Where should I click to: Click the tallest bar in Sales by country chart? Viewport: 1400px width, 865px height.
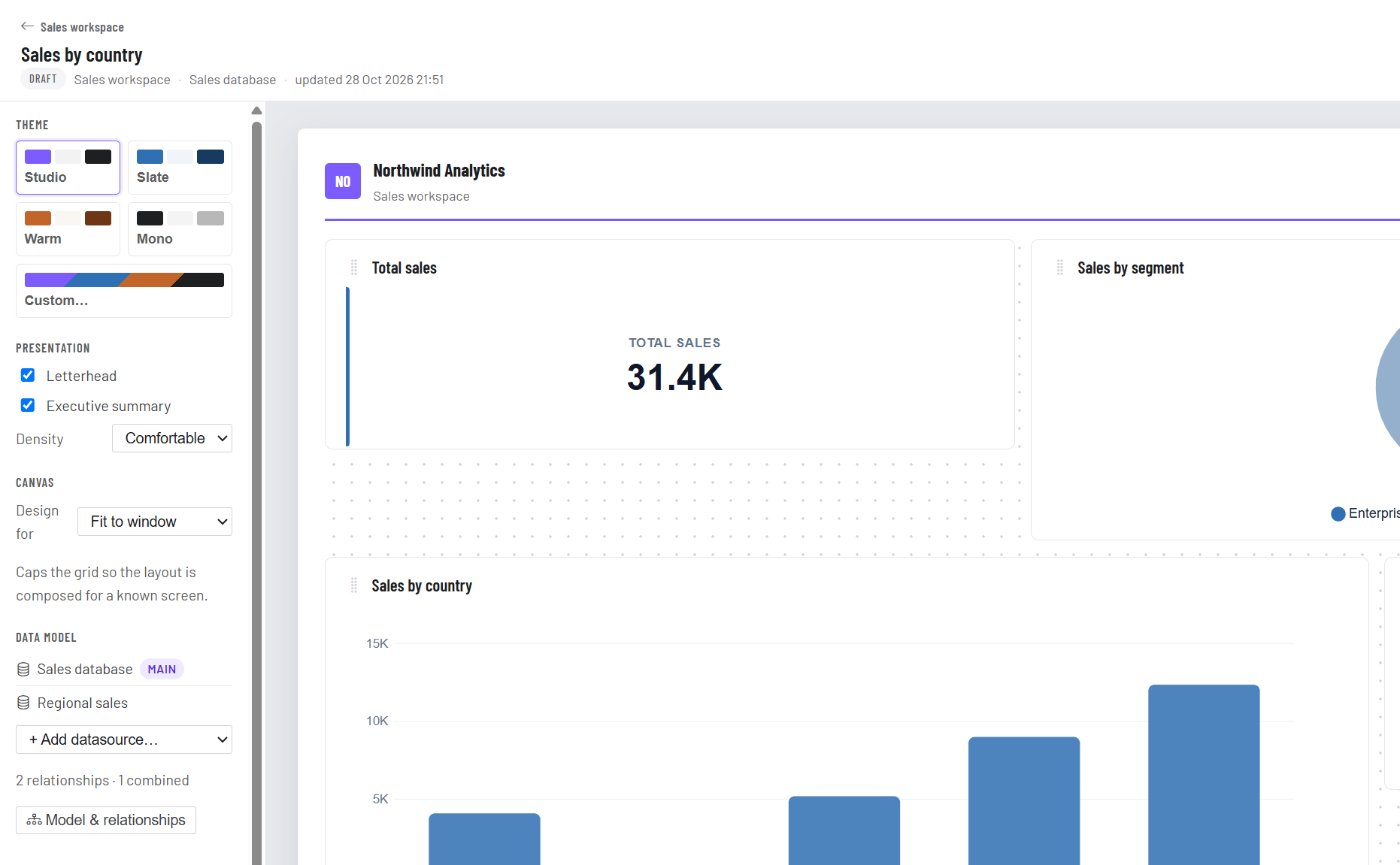(1204, 774)
